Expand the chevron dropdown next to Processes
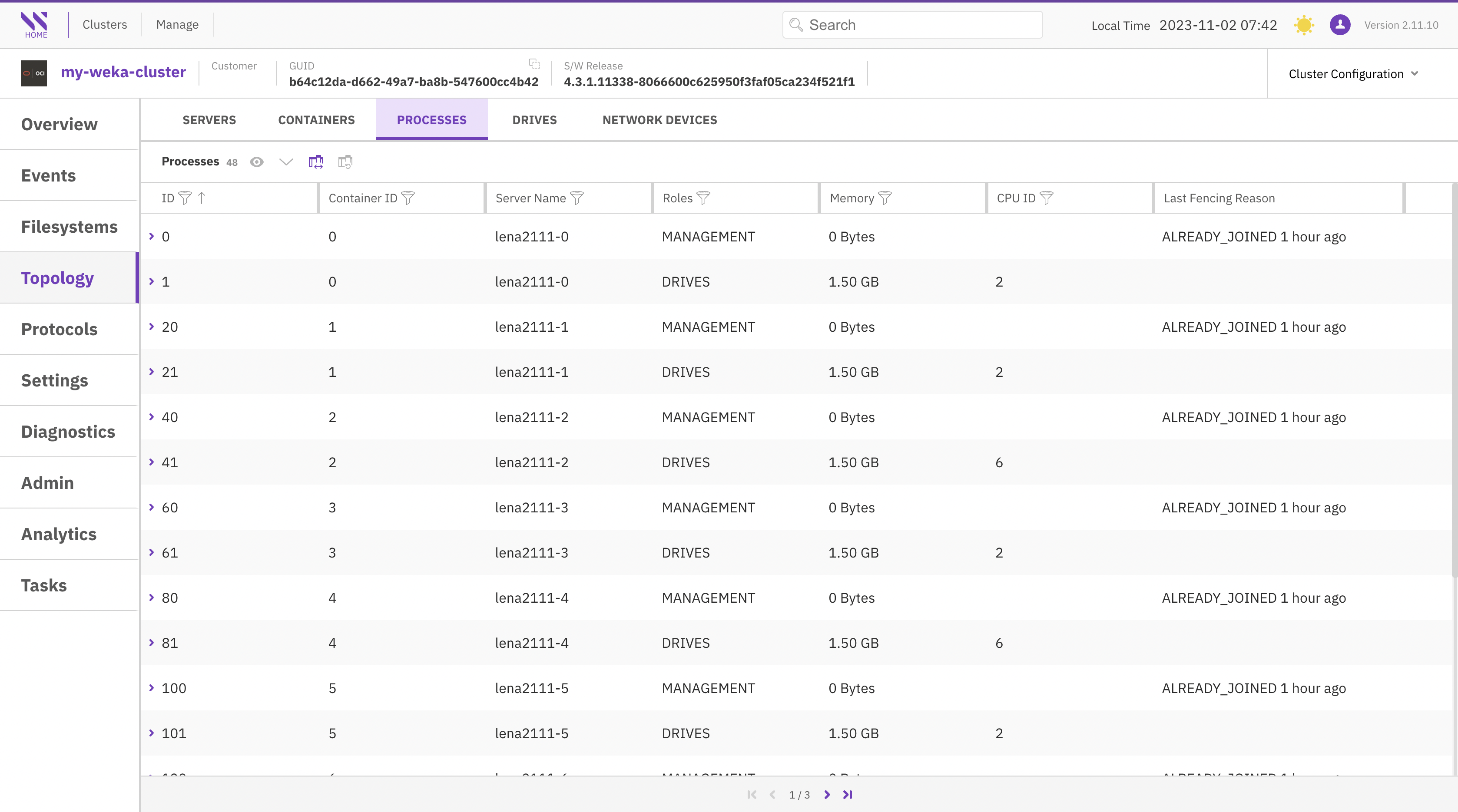The height and width of the screenshot is (812, 1458). [x=286, y=162]
